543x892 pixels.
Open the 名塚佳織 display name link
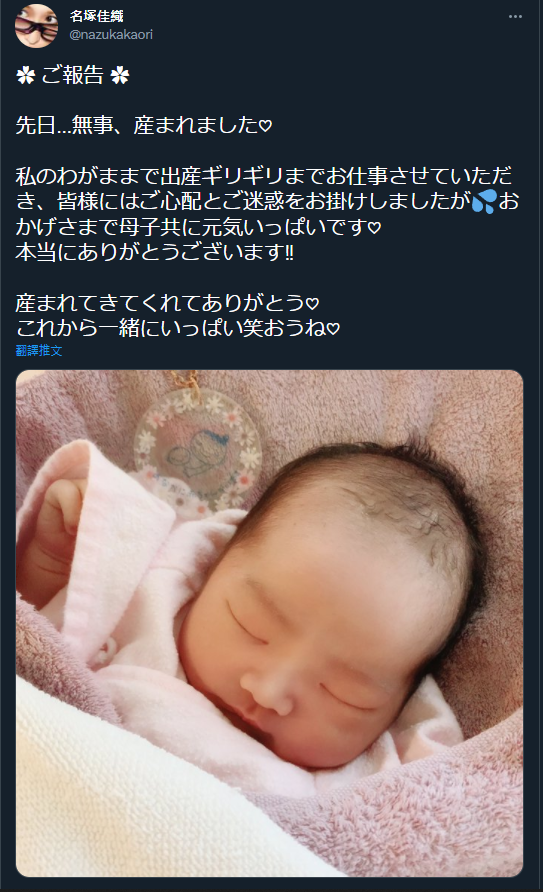[97, 16]
